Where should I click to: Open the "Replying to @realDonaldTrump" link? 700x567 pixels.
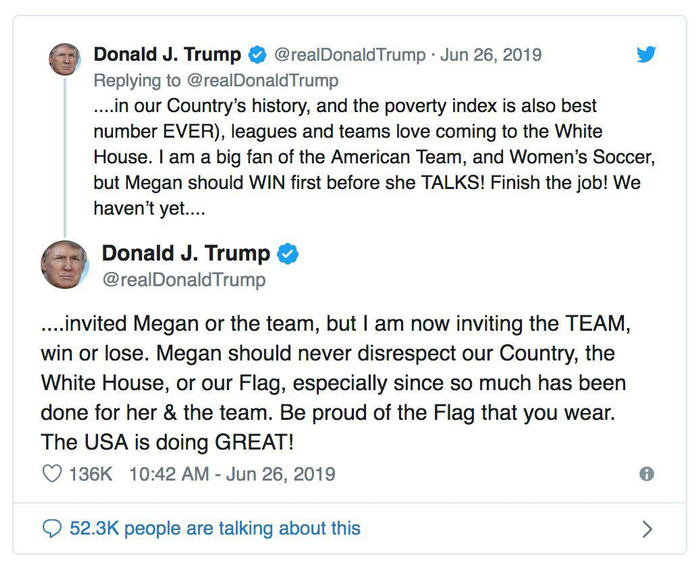pos(216,80)
